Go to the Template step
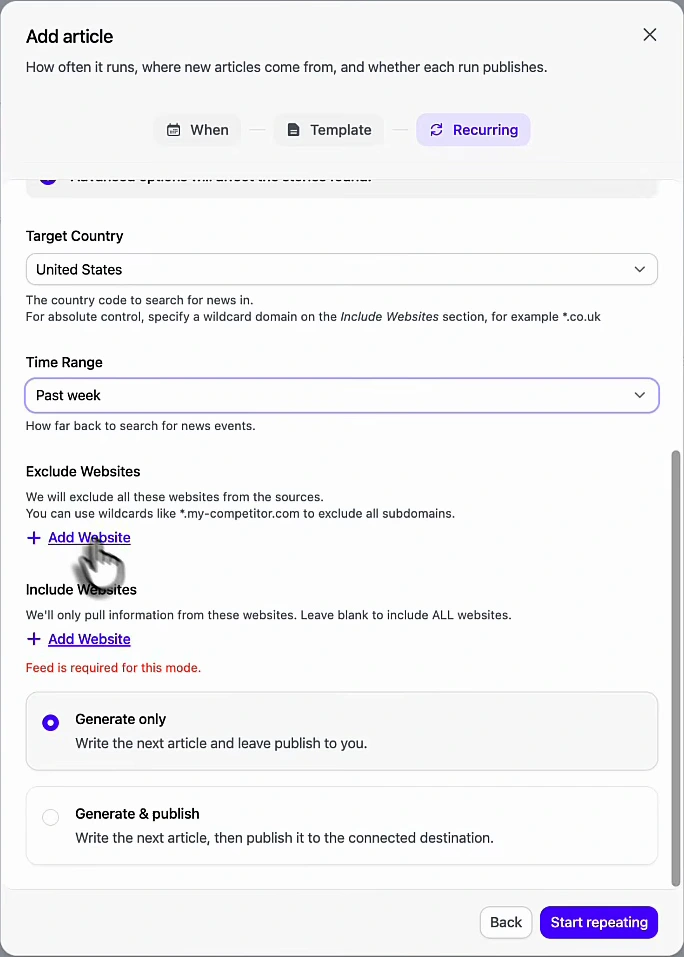Image resolution: width=684 pixels, height=957 pixels. [329, 130]
